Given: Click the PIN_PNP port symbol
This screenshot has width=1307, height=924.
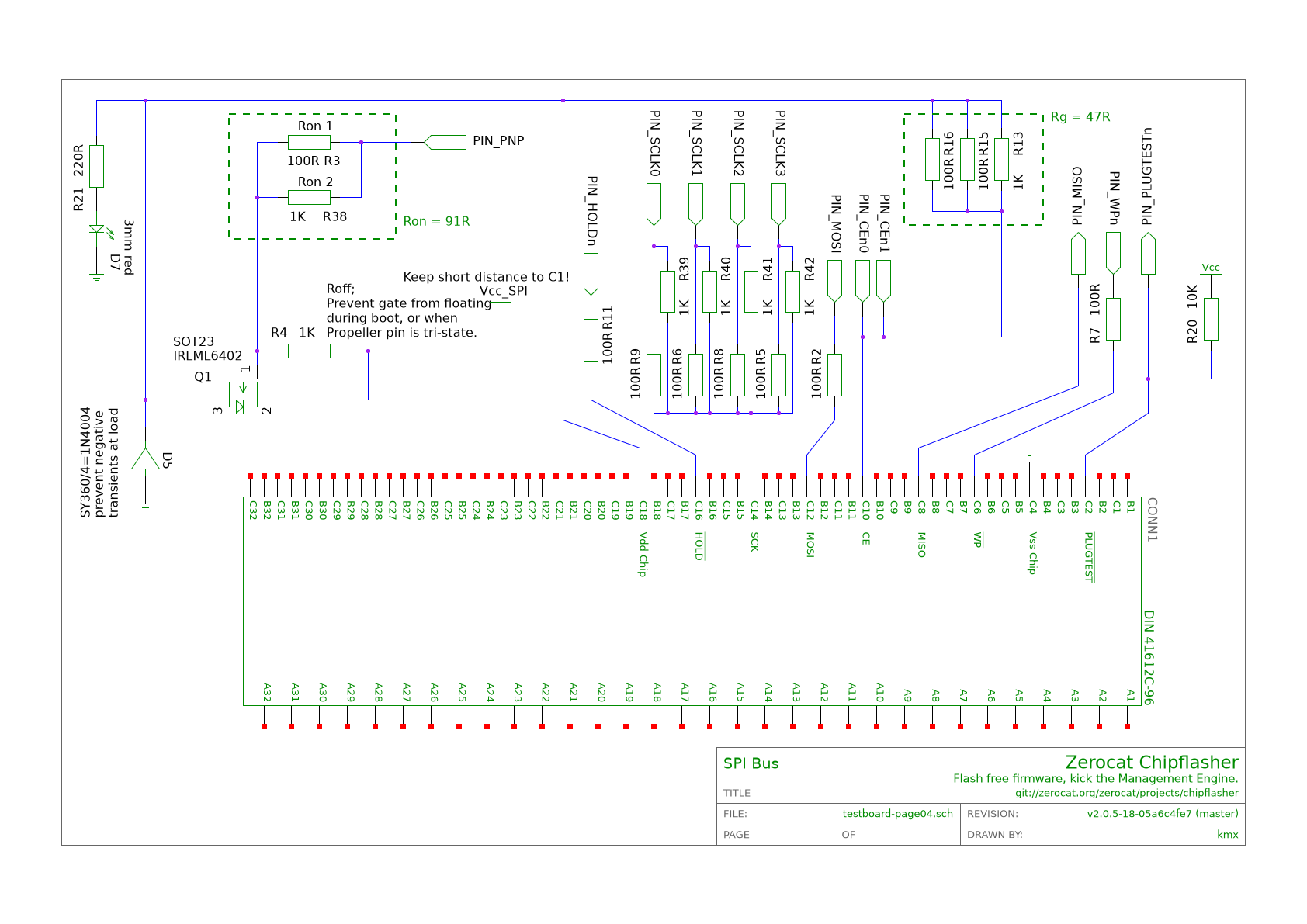Looking at the screenshot, I should [445, 142].
